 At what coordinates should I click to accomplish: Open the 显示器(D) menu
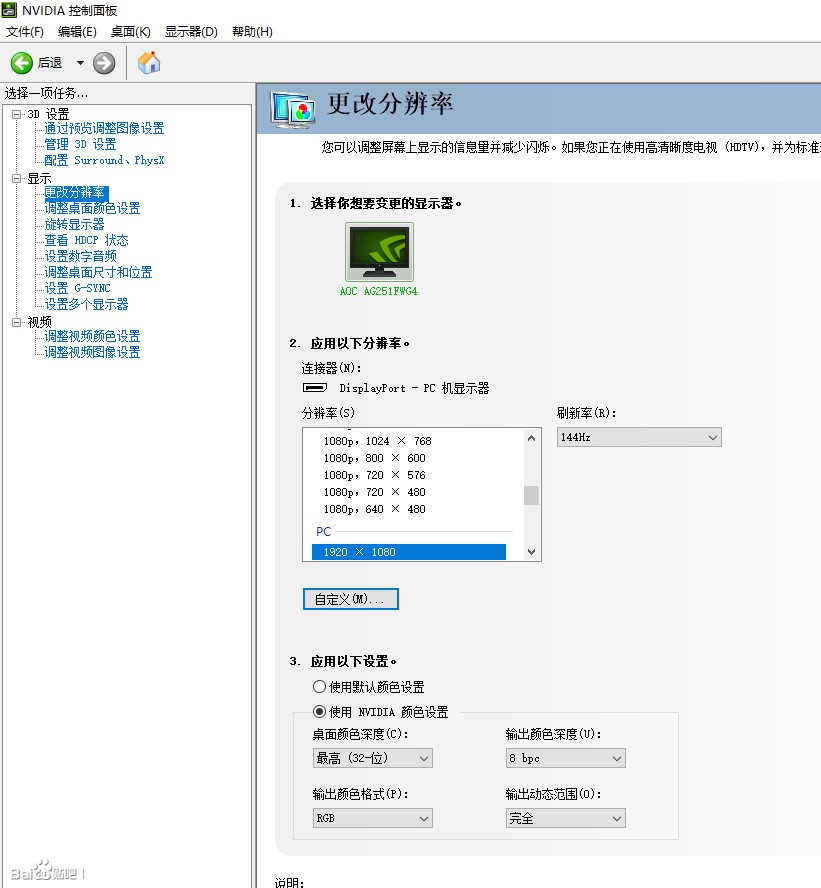[191, 32]
